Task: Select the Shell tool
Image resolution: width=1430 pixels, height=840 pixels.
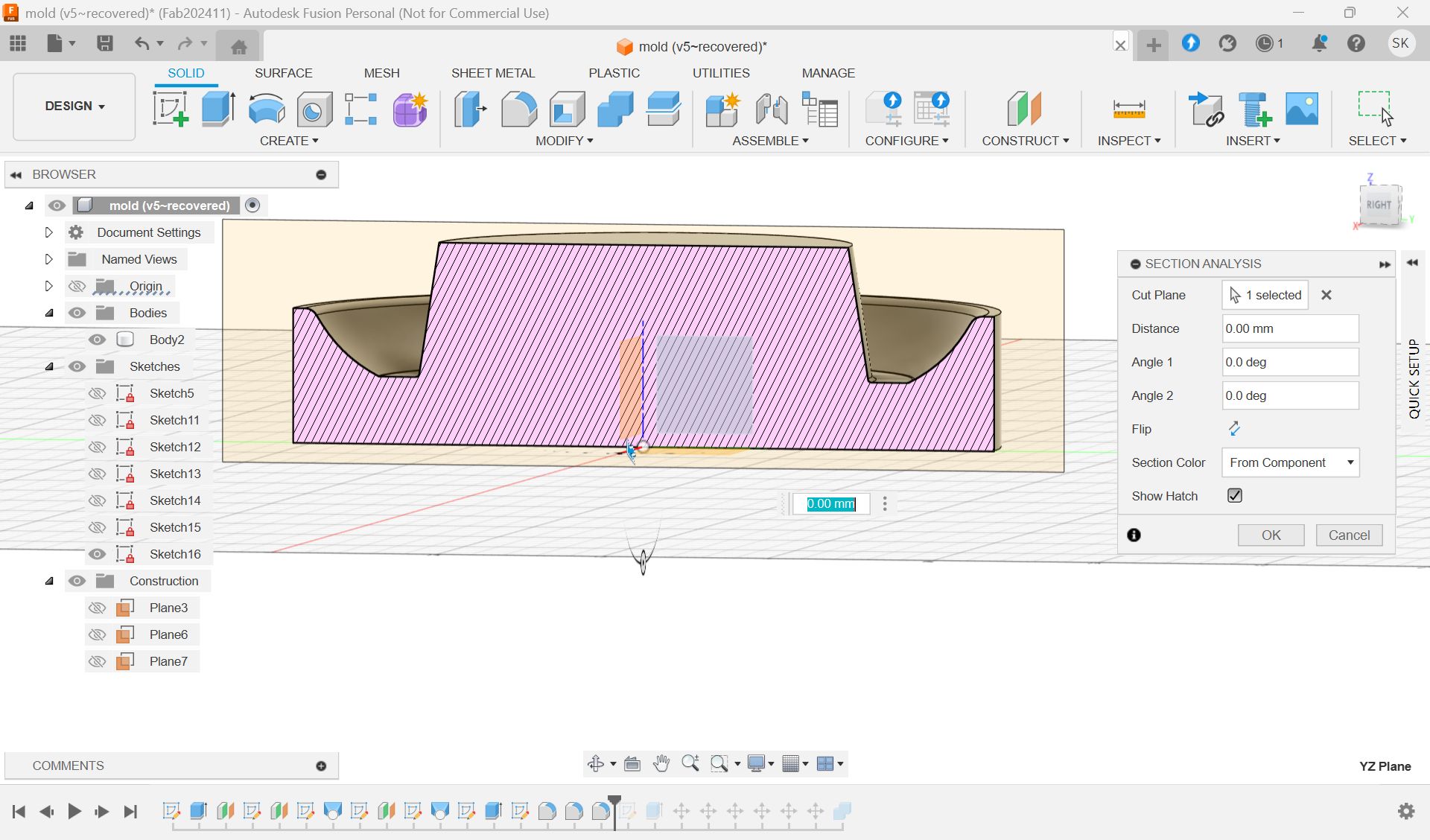Action: pos(567,109)
